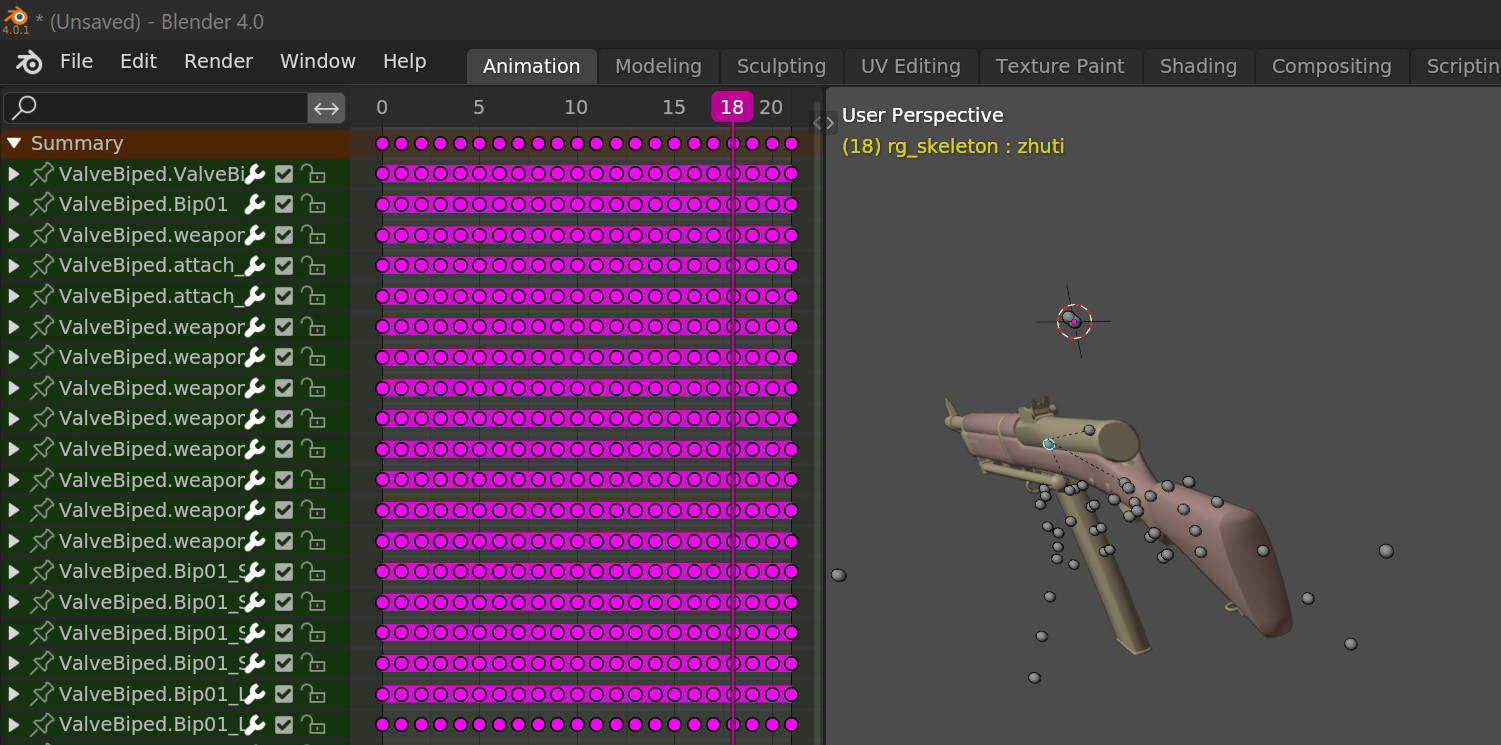Screen dimensions: 1501x745
Task: Expand the ValveBiped.ValveBi channel row
Action: [14, 174]
